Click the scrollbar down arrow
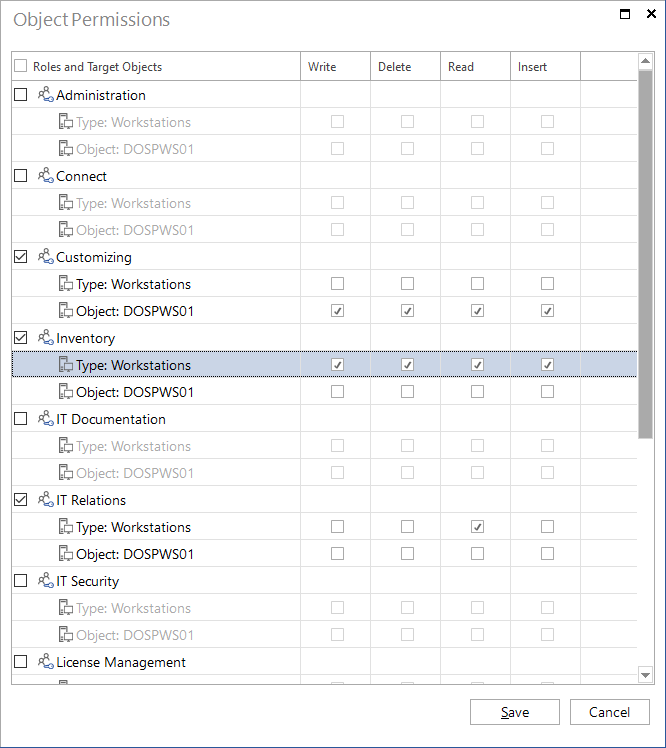Image resolution: width=666 pixels, height=748 pixels. pos(645,675)
